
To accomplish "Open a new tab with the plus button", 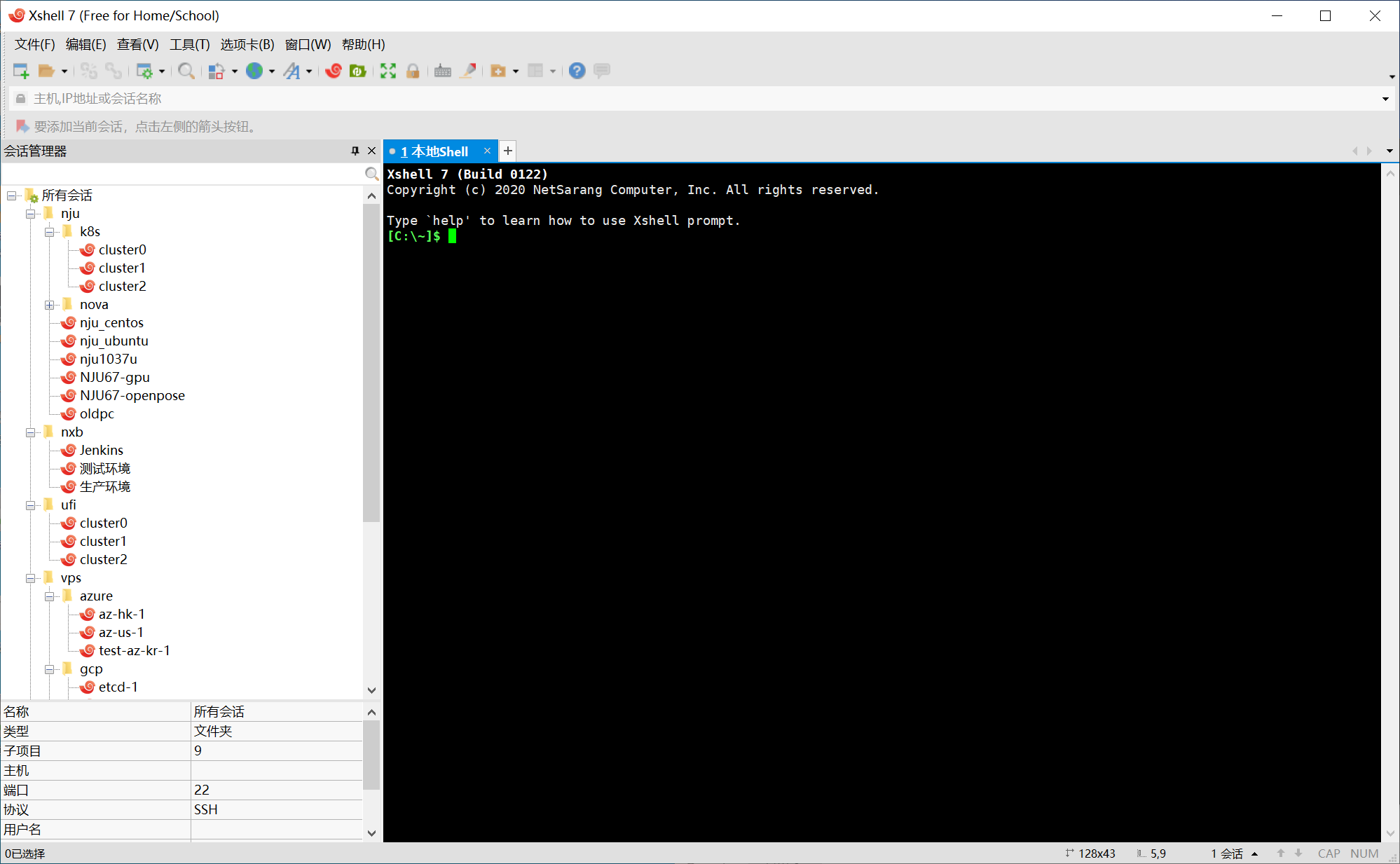I will tap(507, 151).
